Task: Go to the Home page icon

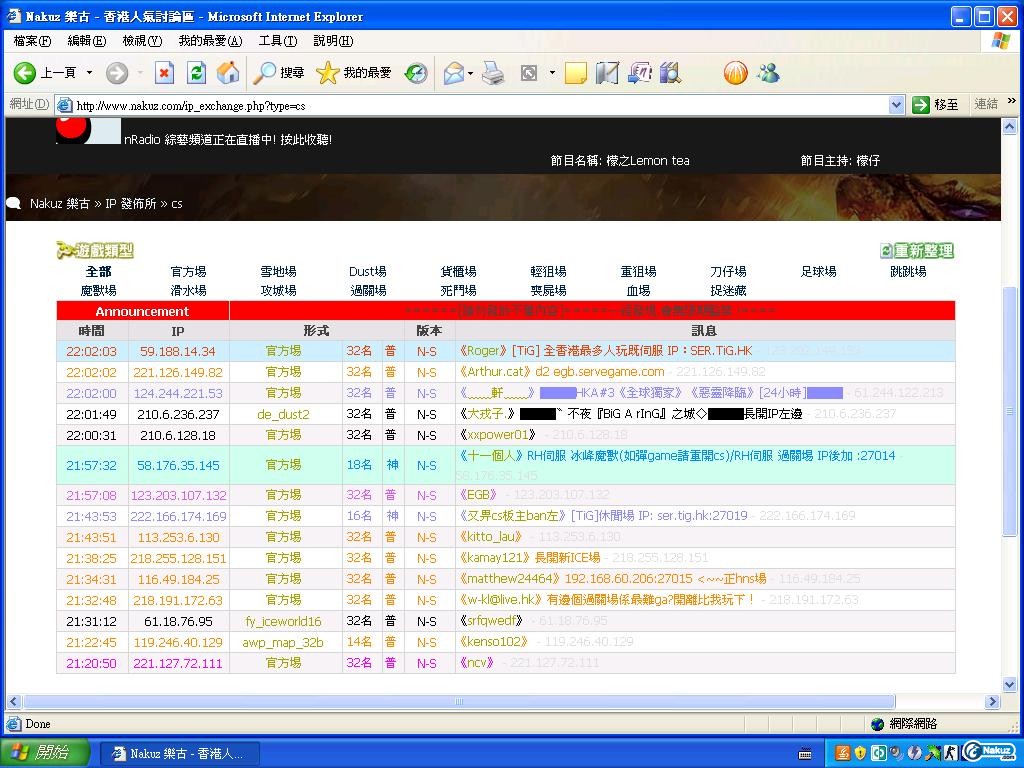Action: coord(228,73)
